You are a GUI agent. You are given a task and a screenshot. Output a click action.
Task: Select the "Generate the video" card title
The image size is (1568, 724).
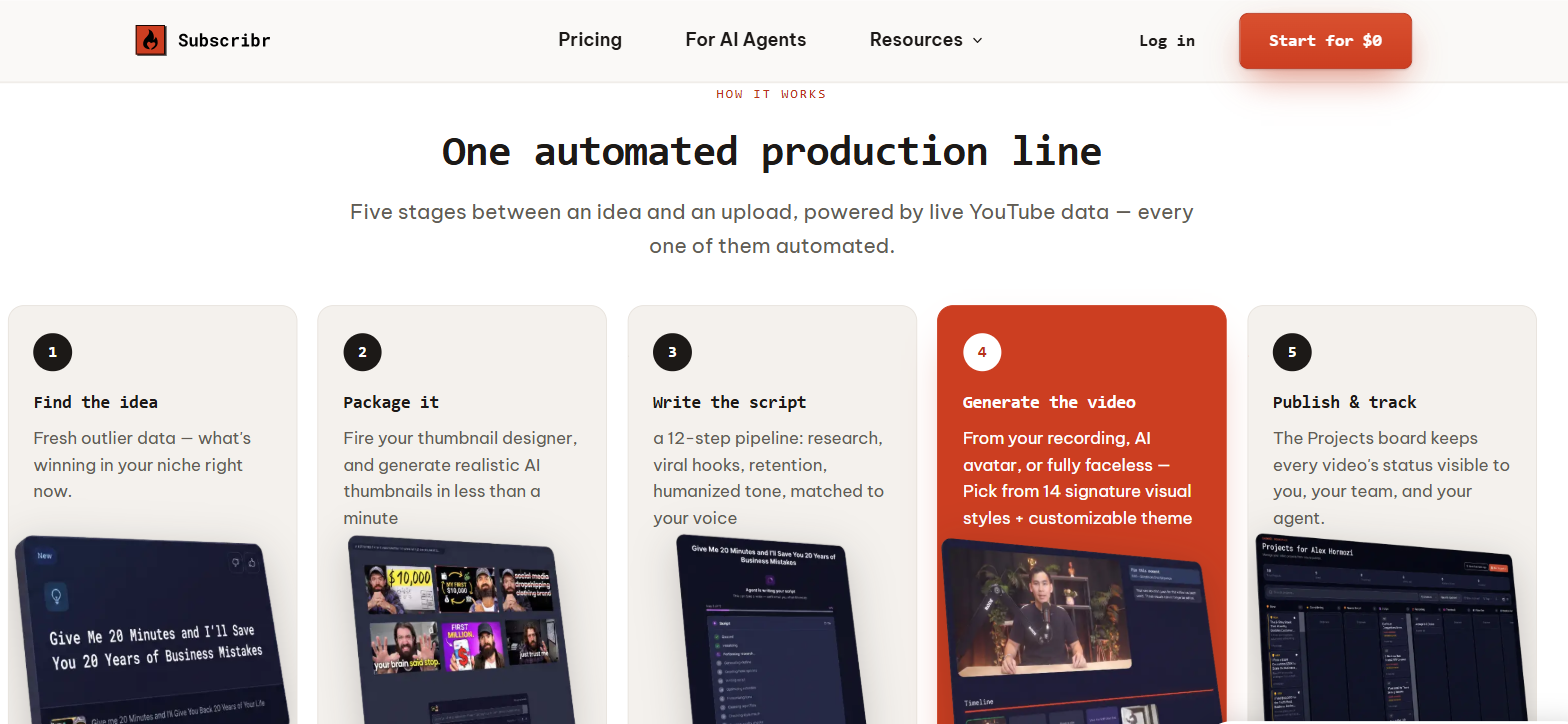point(1049,402)
